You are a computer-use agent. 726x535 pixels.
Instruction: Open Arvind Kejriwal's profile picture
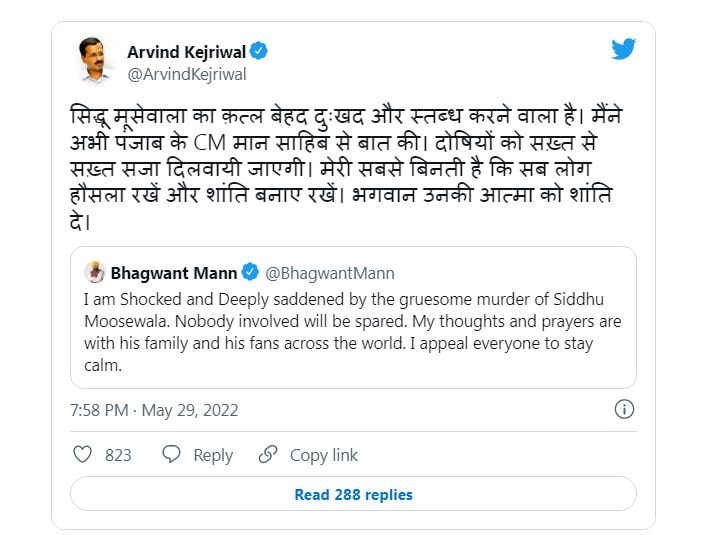tap(96, 60)
